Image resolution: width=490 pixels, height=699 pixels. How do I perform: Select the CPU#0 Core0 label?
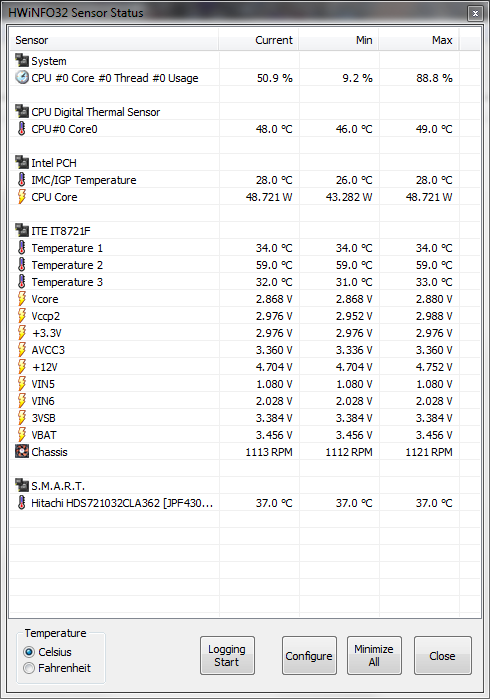click(x=64, y=129)
